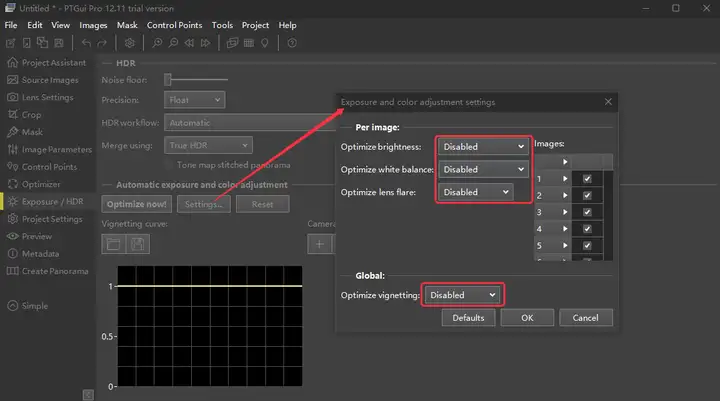Uncheck the checkbox for image 3

[587, 212]
